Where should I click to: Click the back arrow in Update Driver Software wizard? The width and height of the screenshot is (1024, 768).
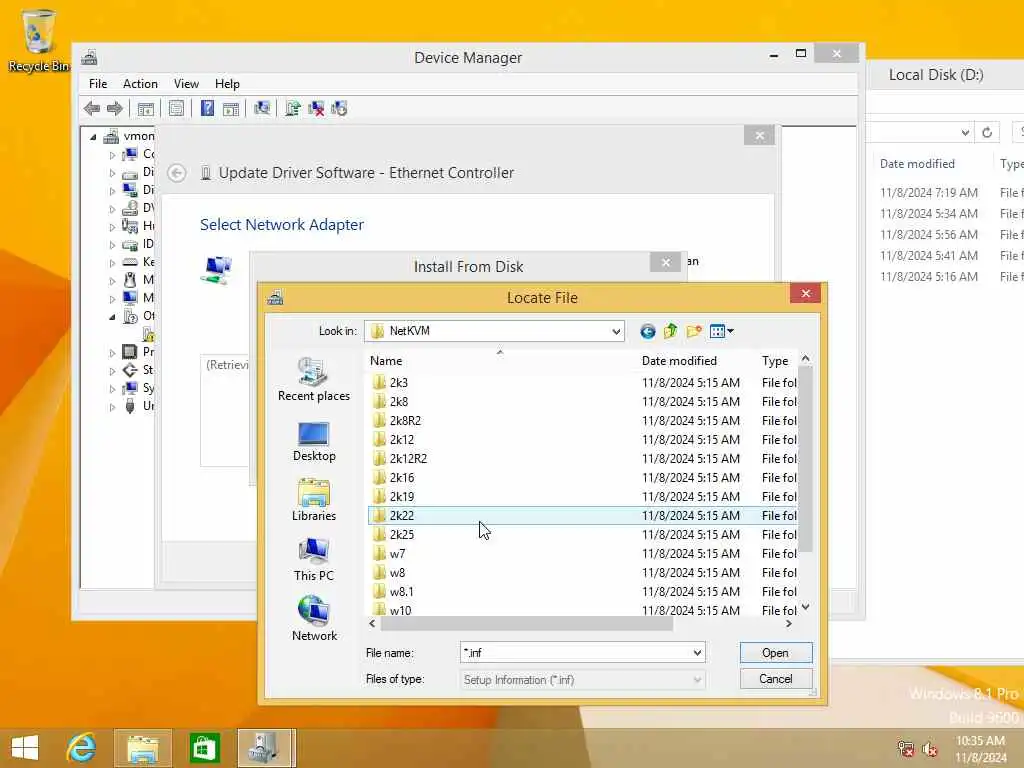(176, 173)
